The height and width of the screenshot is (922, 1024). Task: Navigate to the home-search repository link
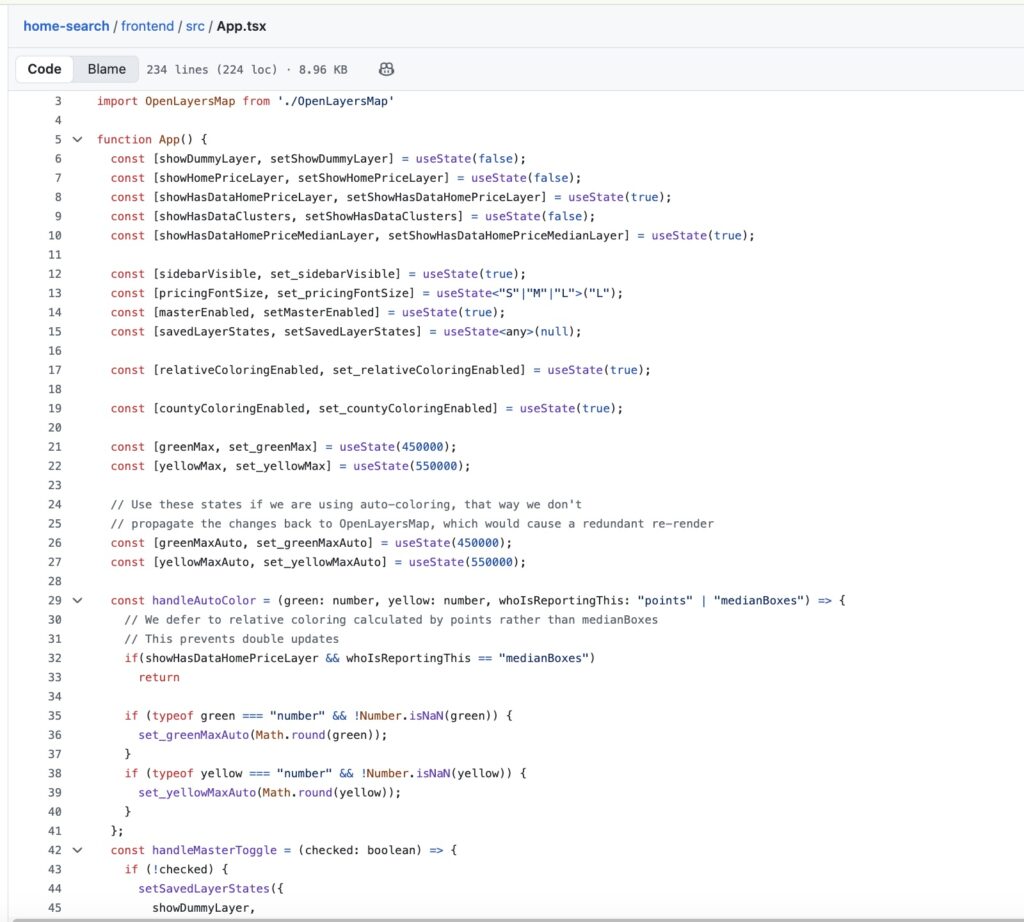(65, 26)
